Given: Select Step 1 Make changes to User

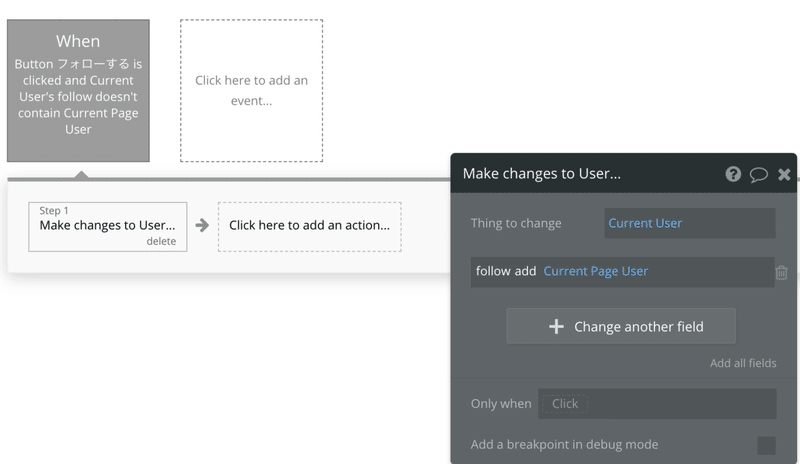Looking at the screenshot, I should pos(108,227).
